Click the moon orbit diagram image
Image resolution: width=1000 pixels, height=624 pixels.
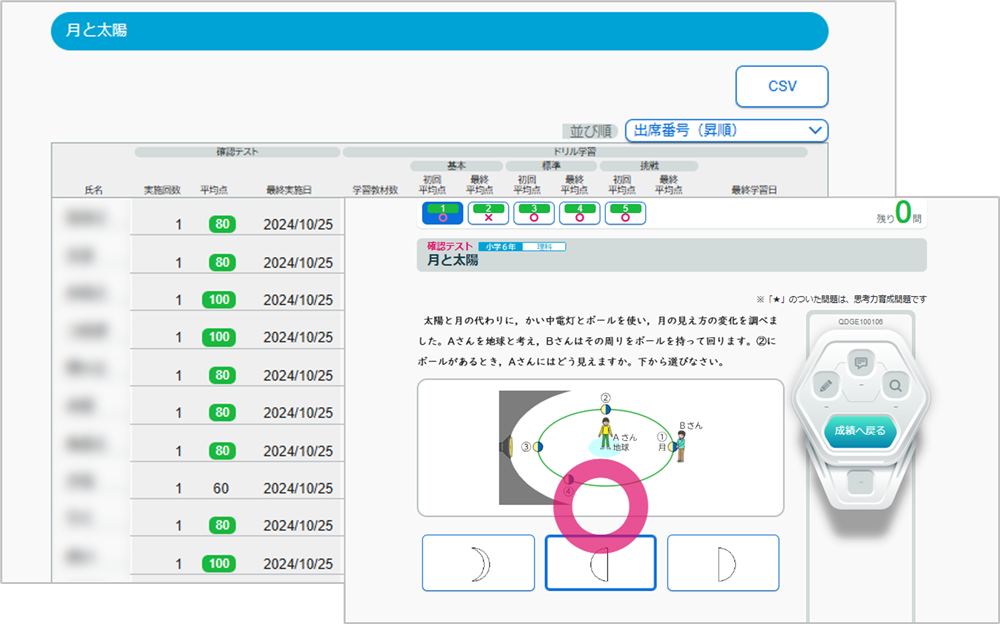pyautogui.click(x=600, y=447)
